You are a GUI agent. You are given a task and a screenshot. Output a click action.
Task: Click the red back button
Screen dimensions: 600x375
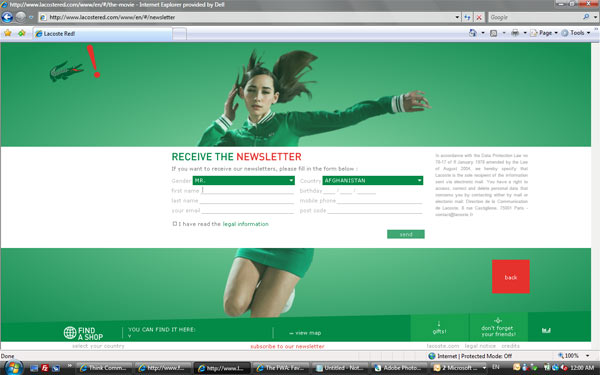point(511,277)
